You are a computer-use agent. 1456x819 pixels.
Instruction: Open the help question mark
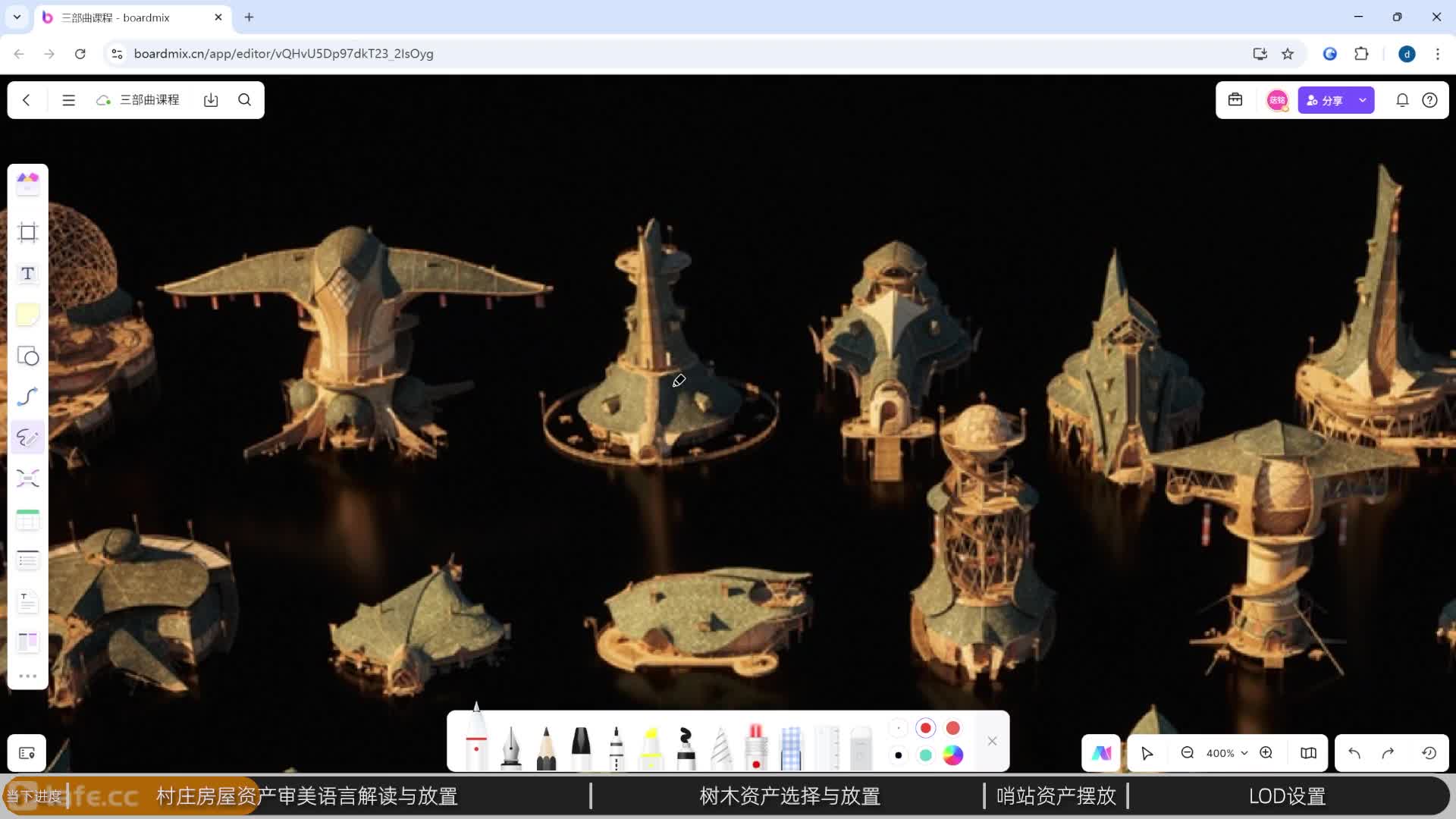[1429, 100]
